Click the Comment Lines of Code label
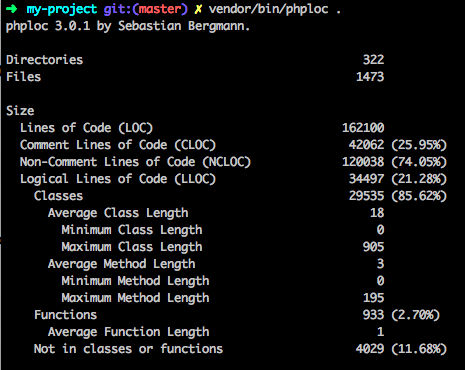This screenshot has height=370, width=465. pyautogui.click(x=118, y=145)
